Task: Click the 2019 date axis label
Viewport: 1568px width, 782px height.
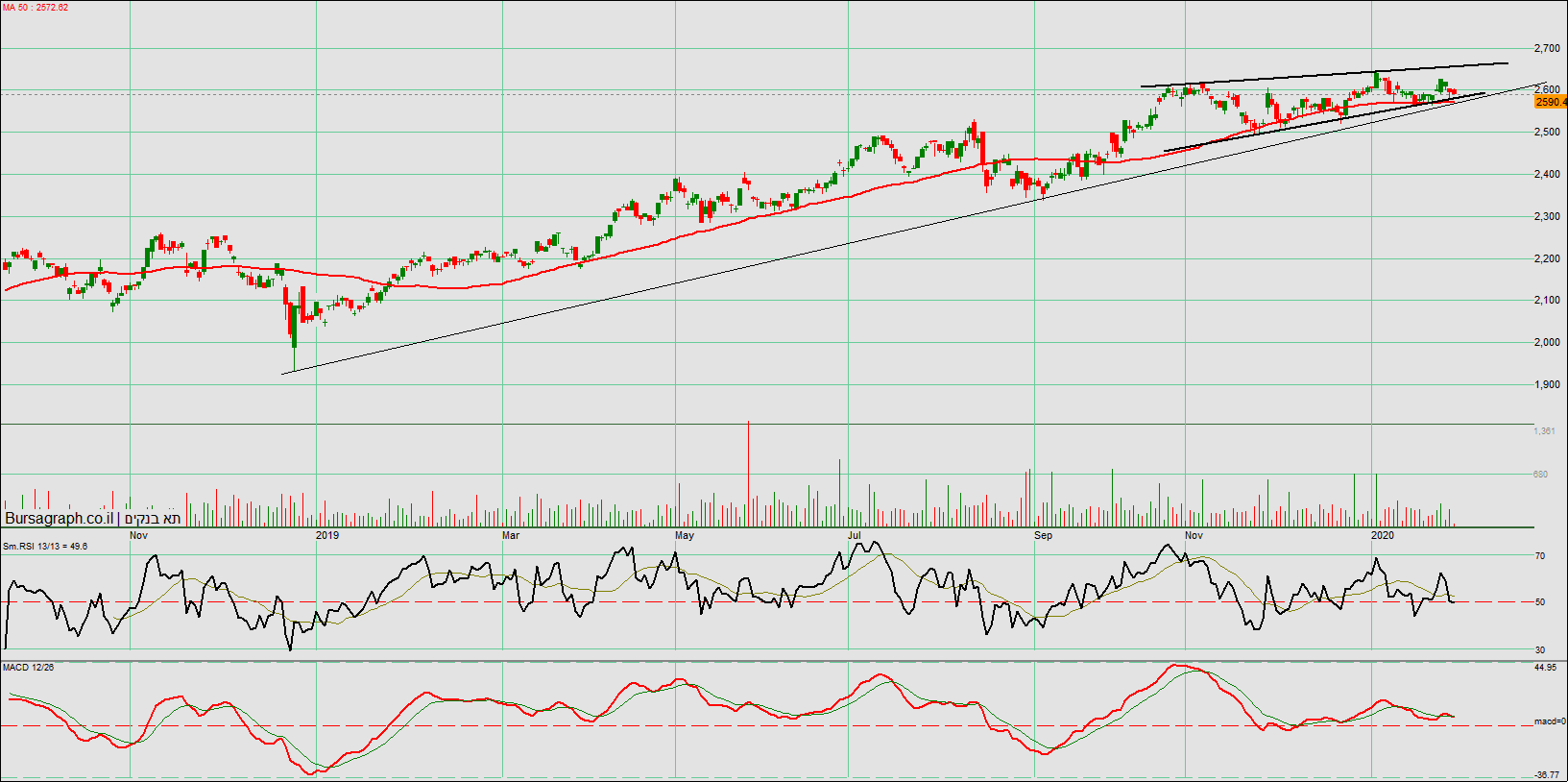Action: point(327,536)
